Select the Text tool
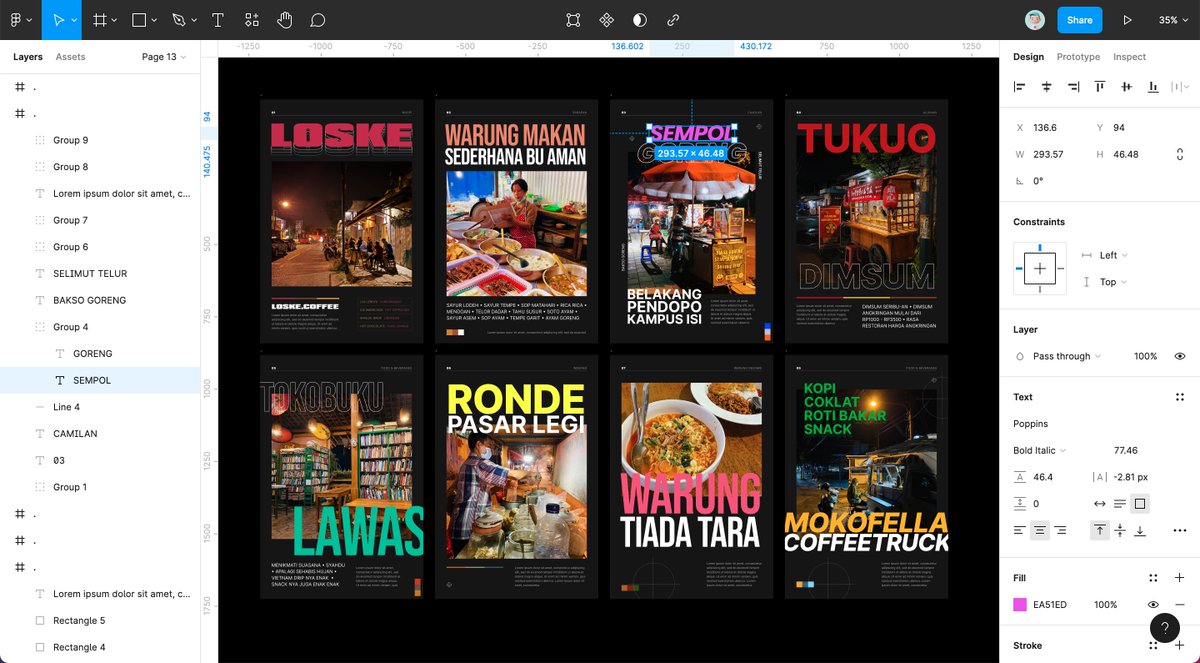The height and width of the screenshot is (663, 1200). tap(216, 19)
